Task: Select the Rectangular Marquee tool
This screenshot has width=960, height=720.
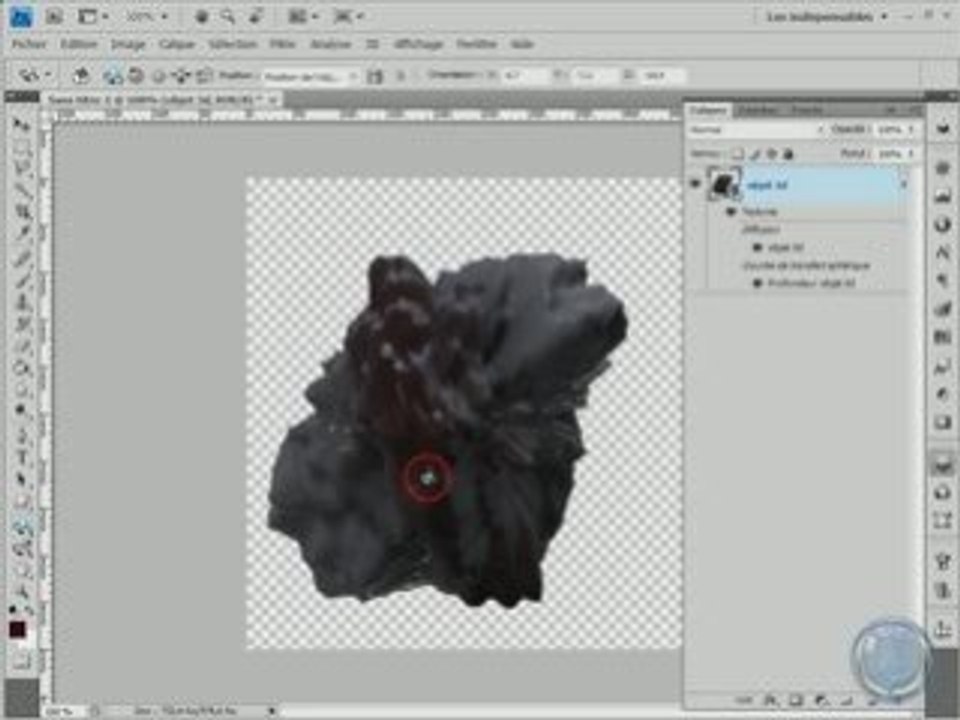Action: (x=22, y=147)
